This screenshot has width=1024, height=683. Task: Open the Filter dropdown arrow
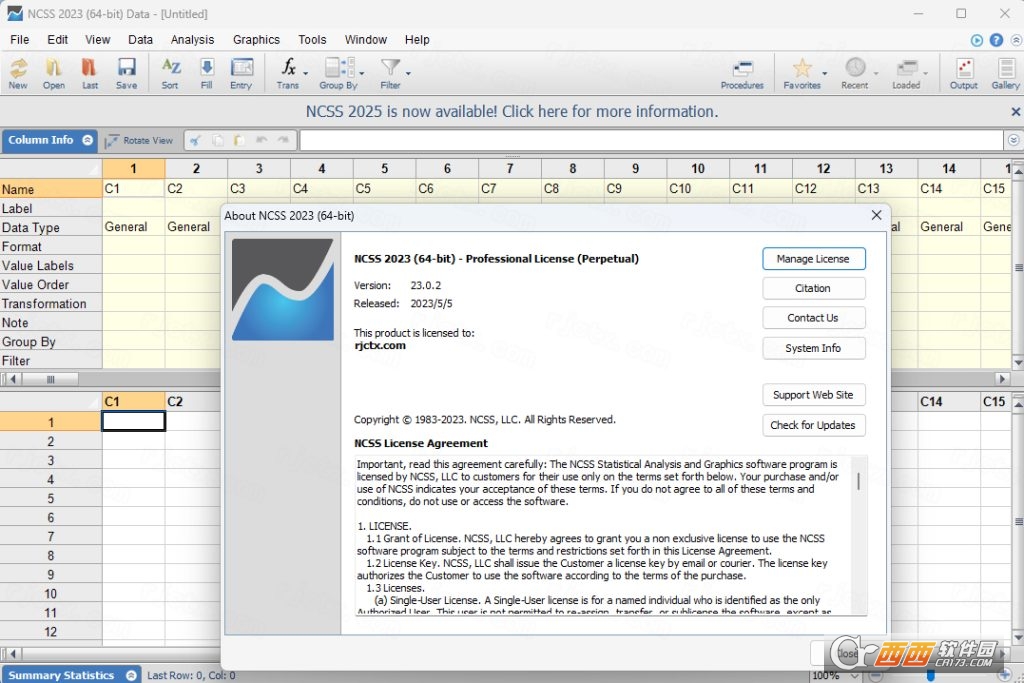tap(408, 73)
